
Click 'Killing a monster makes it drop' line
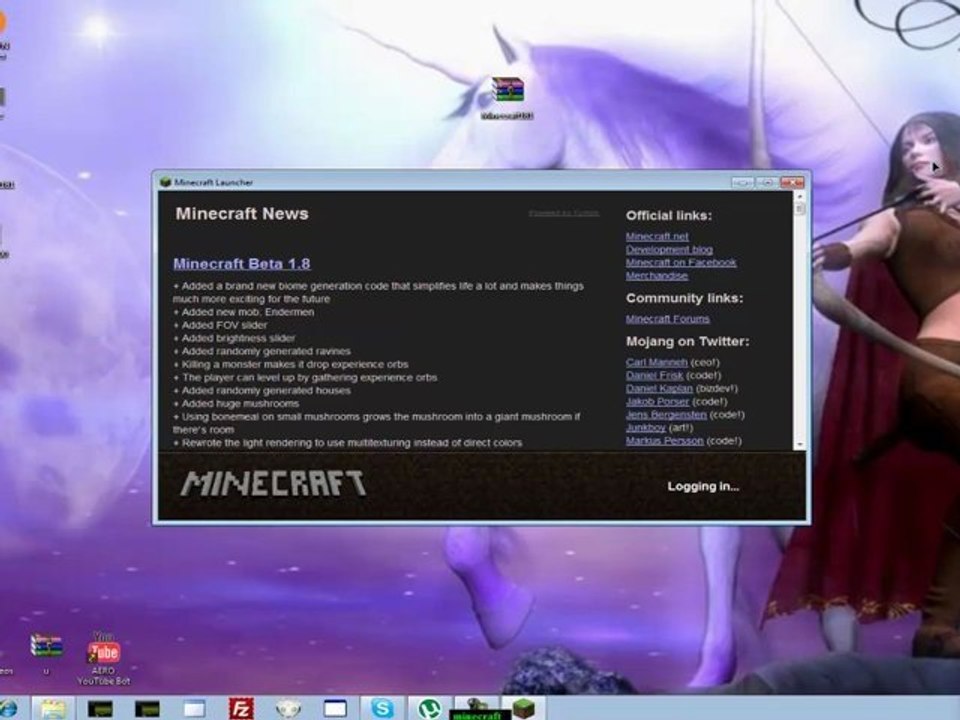tap(291, 364)
